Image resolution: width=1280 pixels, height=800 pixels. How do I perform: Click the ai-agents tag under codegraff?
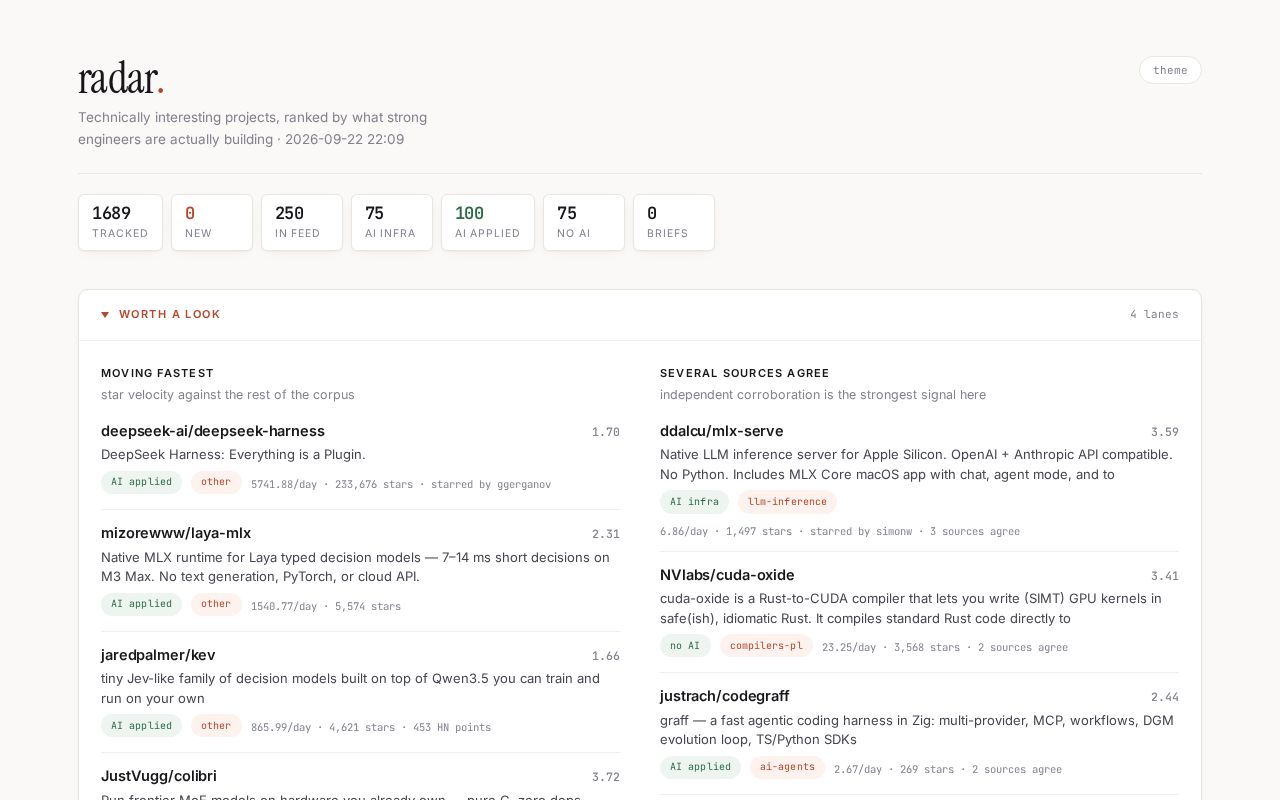[x=787, y=767]
